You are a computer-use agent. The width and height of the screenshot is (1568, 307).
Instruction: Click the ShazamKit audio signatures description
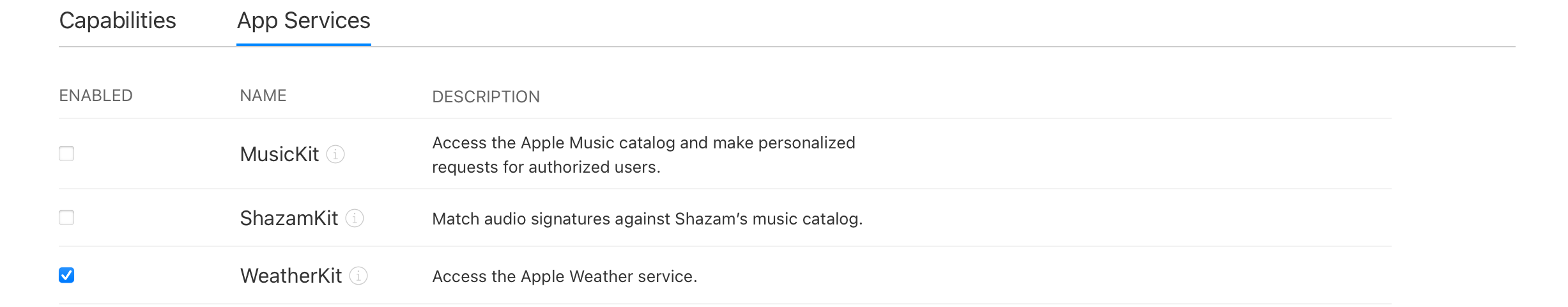pyautogui.click(x=647, y=219)
